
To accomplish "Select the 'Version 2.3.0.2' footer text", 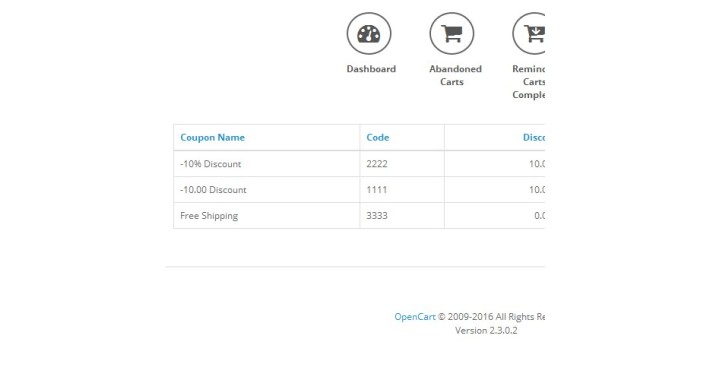I will [x=486, y=331].
